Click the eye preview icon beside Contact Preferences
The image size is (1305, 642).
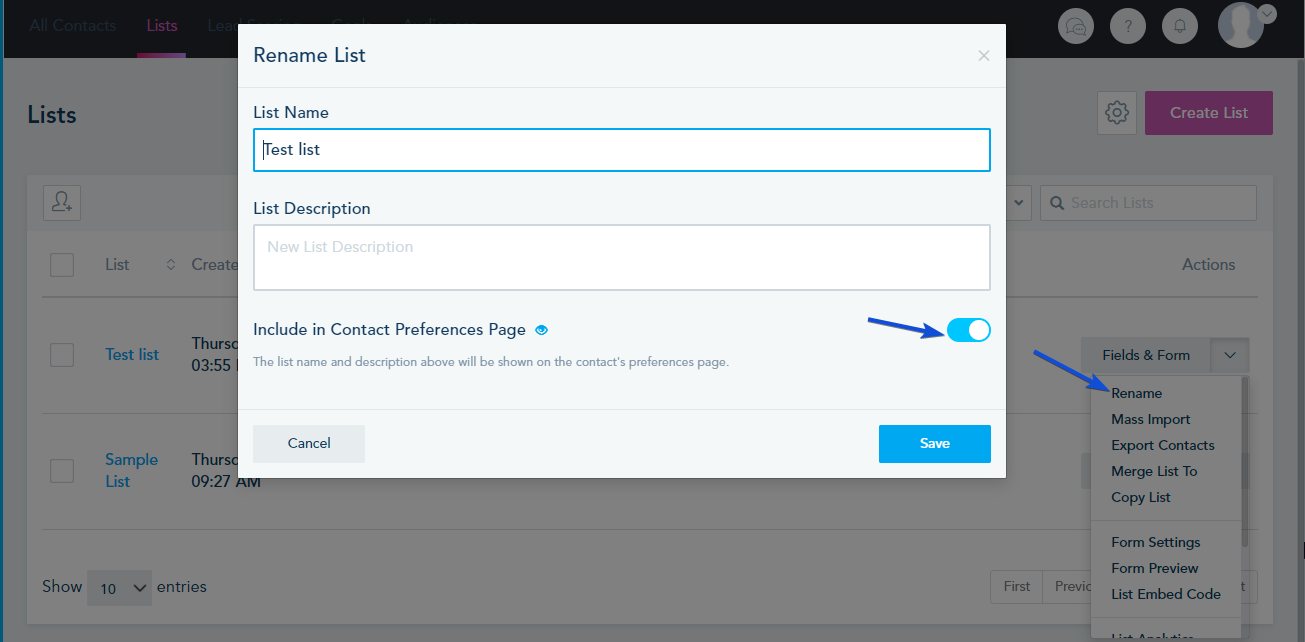click(x=542, y=330)
